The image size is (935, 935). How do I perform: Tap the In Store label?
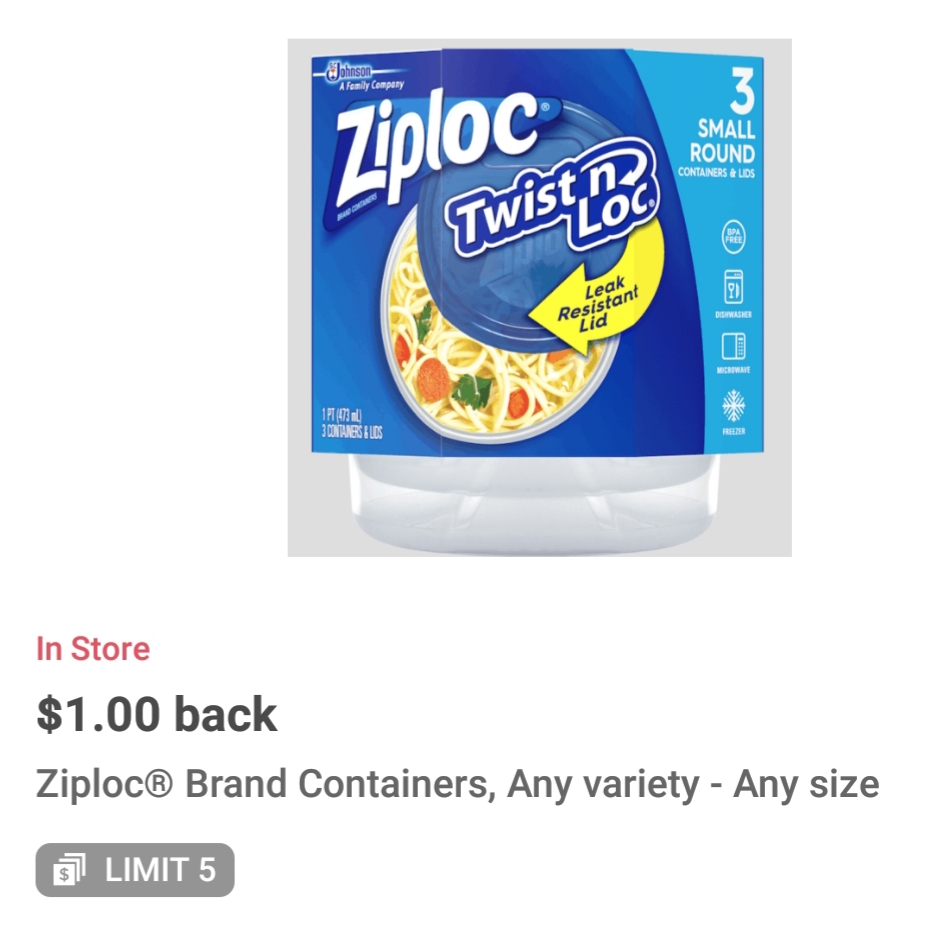[93, 649]
